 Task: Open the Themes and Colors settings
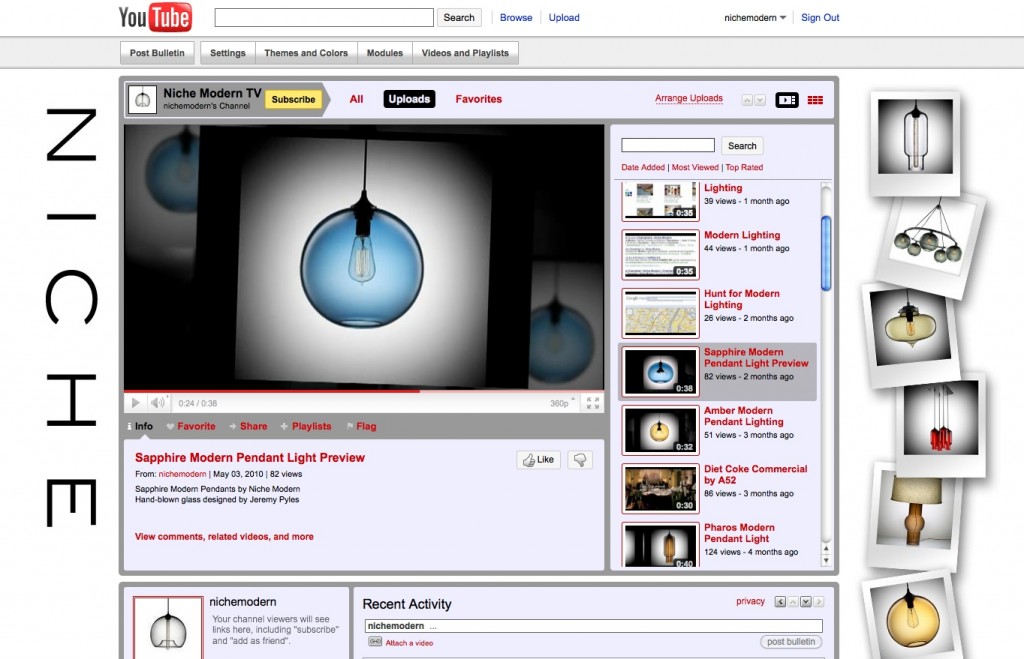point(306,53)
